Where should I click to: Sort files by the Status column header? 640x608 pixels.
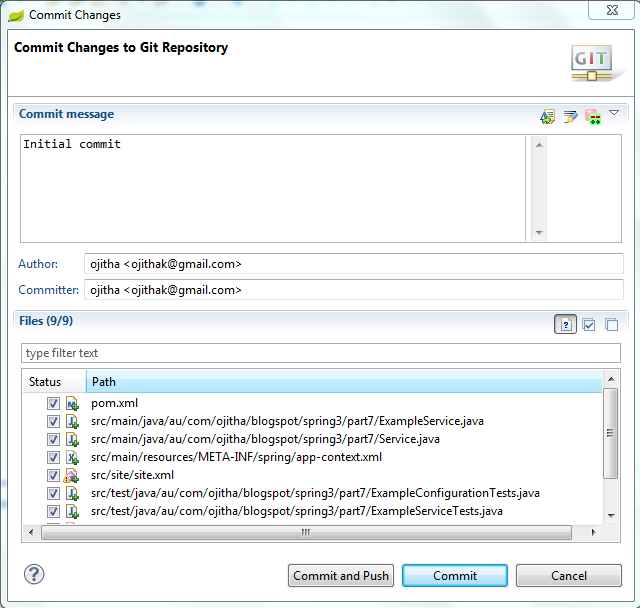point(54,382)
